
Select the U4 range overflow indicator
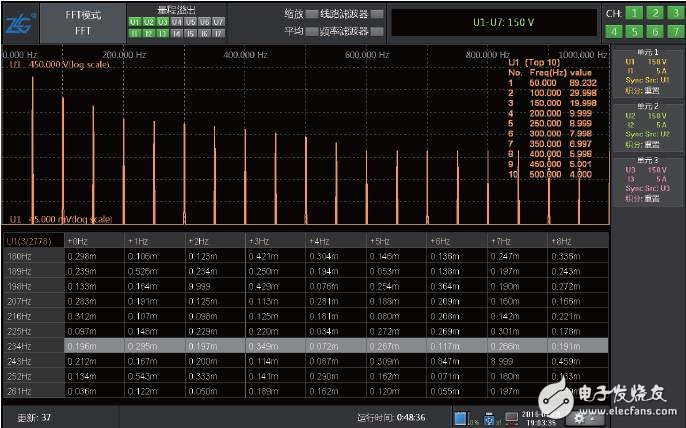(177, 22)
